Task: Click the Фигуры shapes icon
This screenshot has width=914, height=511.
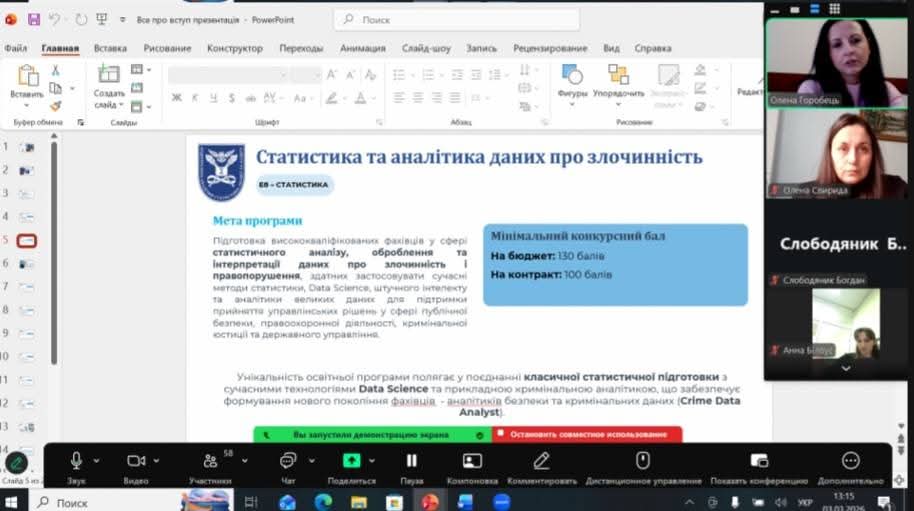Action: point(572,76)
